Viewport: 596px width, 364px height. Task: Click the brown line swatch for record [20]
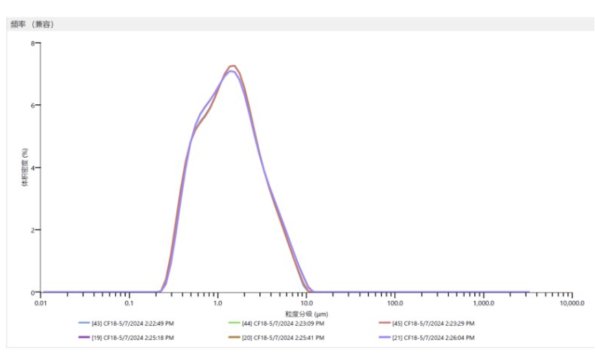(234, 337)
